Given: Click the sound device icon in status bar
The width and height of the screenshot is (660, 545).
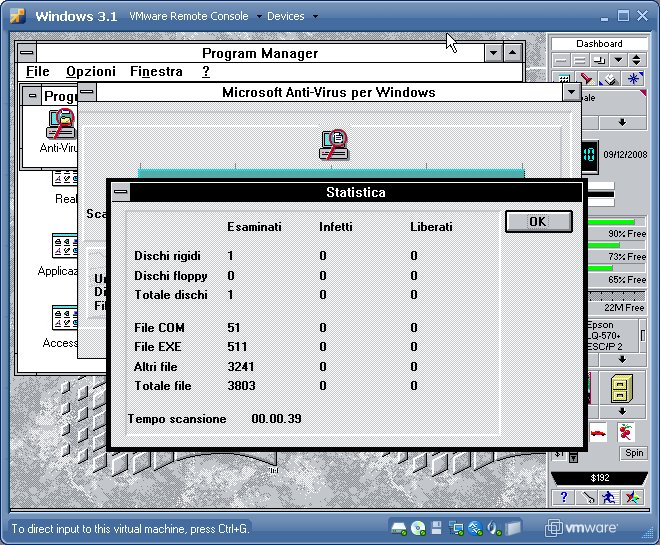Looking at the screenshot, I should pos(494,528).
